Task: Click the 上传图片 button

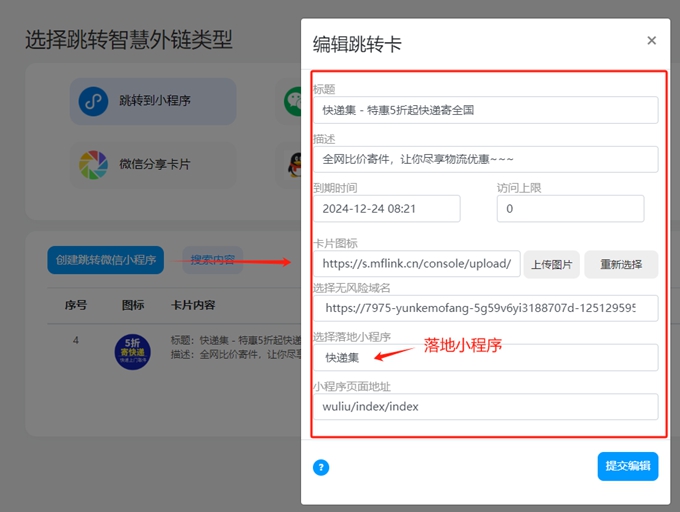Action: (x=552, y=264)
